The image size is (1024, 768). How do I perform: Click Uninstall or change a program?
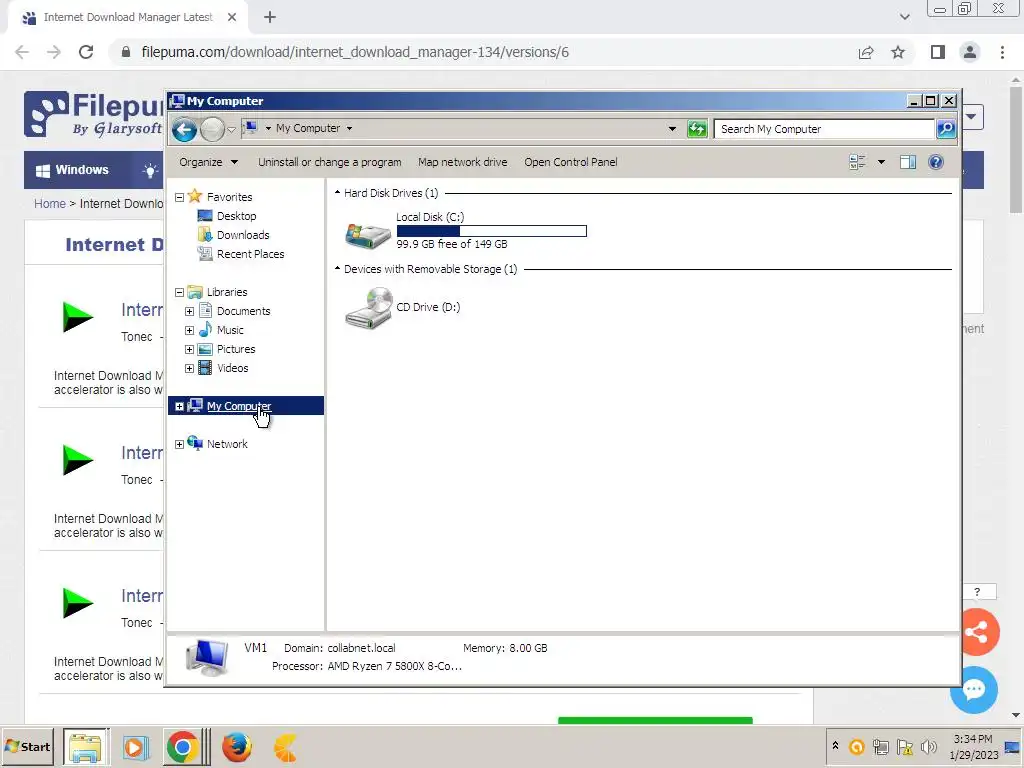pyautogui.click(x=330, y=162)
